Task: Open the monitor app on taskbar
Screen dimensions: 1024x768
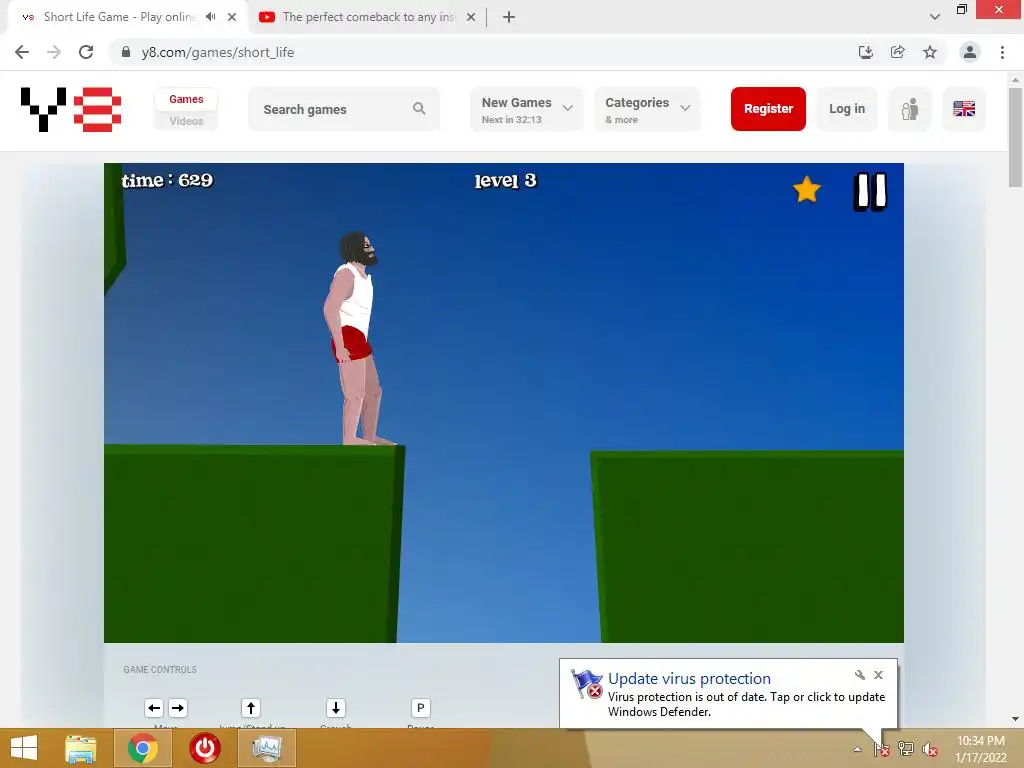Action: (266, 748)
